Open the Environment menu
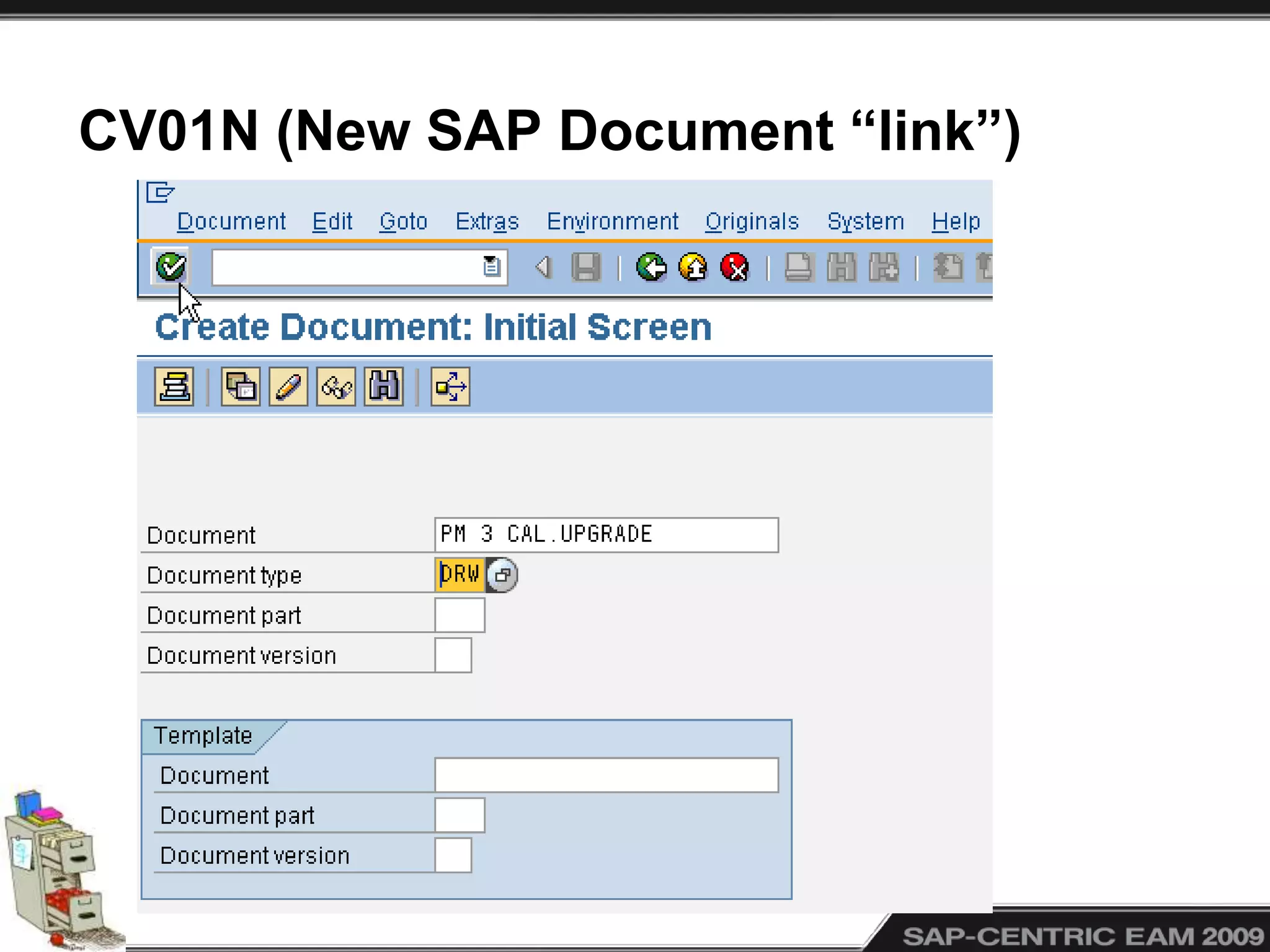1270x952 pixels. pos(613,221)
